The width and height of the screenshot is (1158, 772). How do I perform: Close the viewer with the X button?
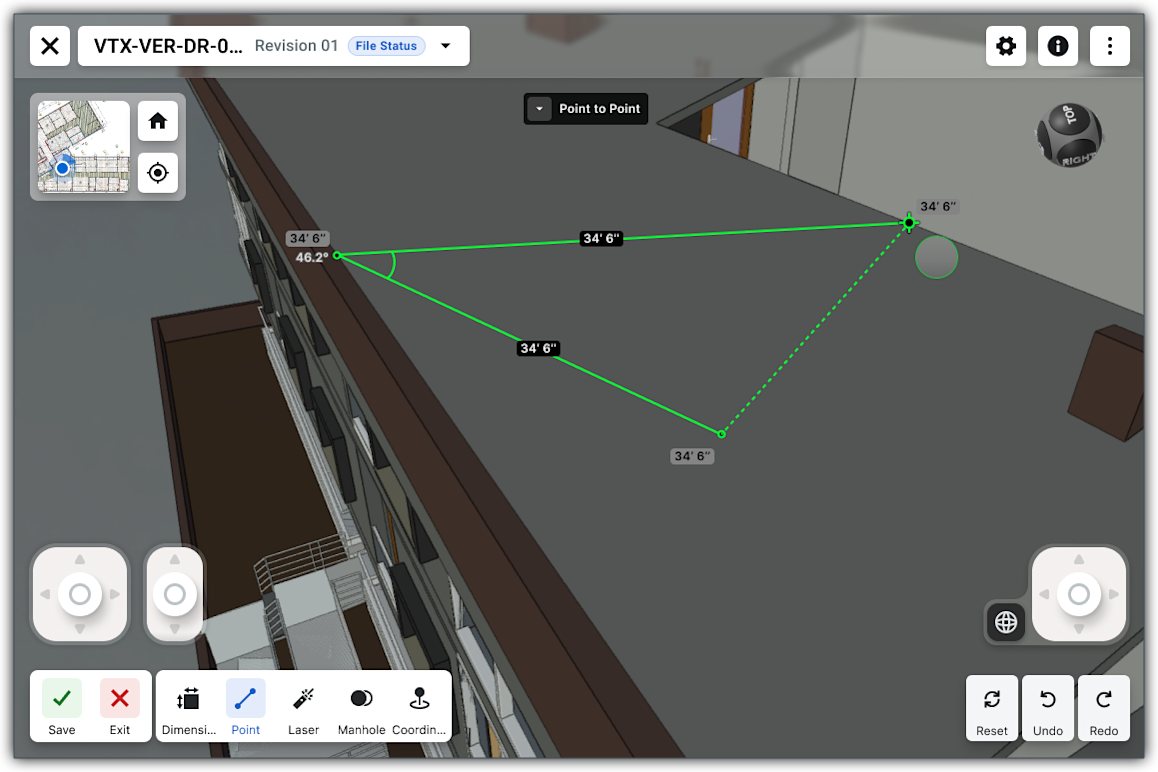(49, 46)
